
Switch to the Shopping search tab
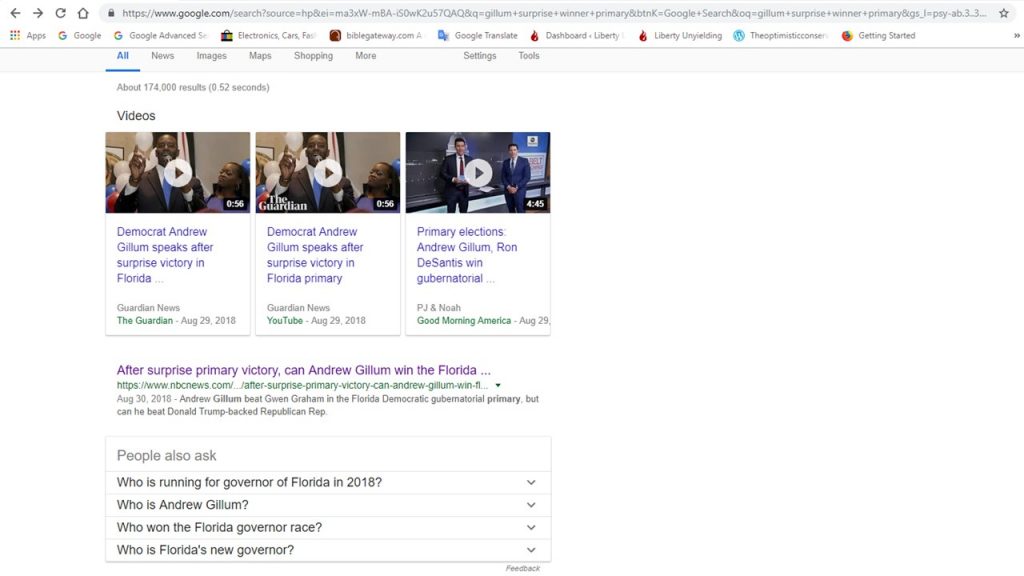313,56
